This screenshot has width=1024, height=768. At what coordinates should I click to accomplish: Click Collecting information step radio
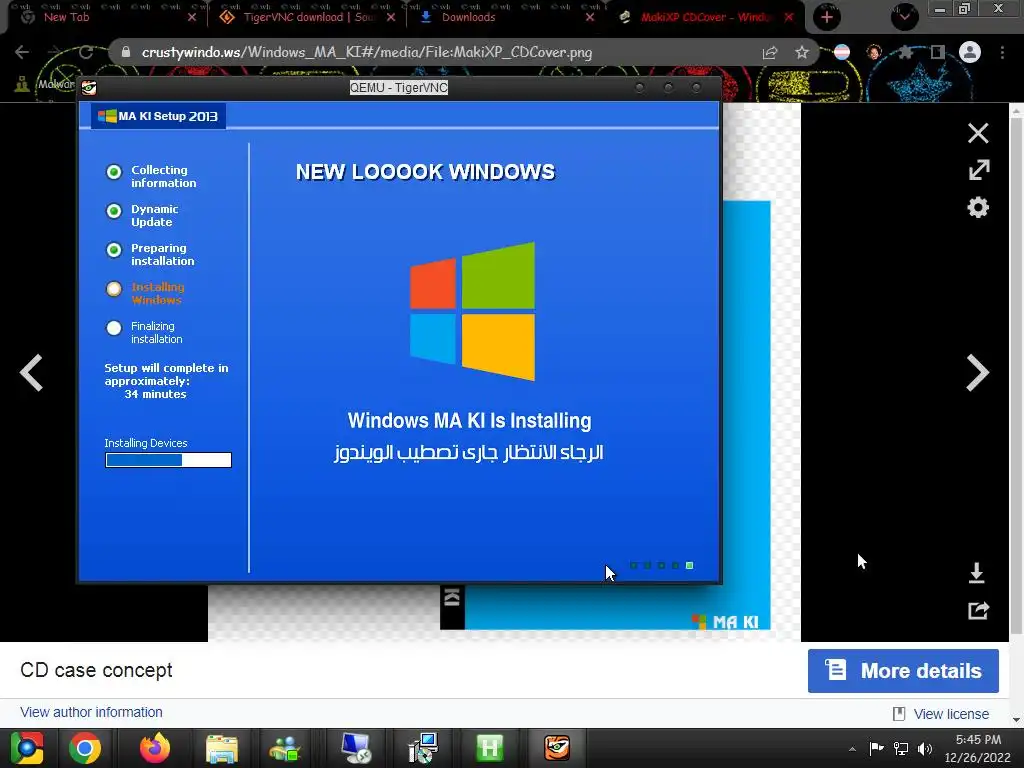[x=114, y=172]
